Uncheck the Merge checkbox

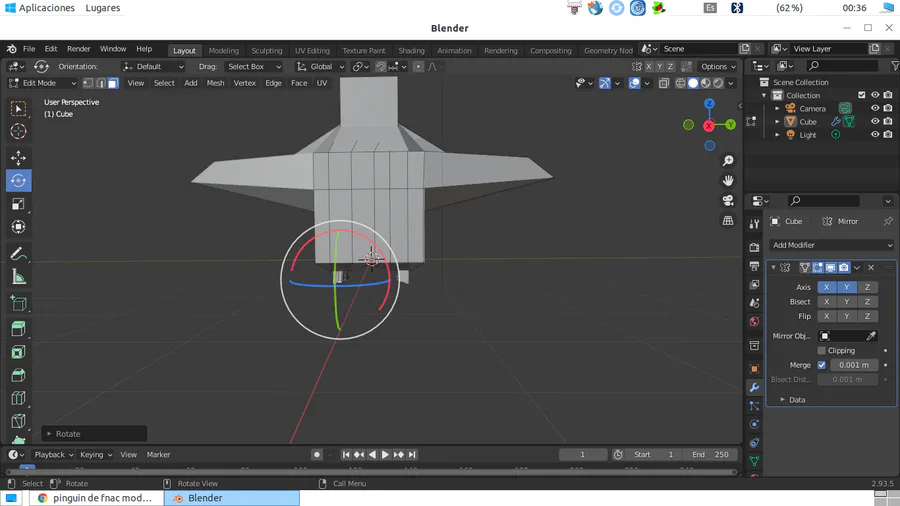coord(821,365)
